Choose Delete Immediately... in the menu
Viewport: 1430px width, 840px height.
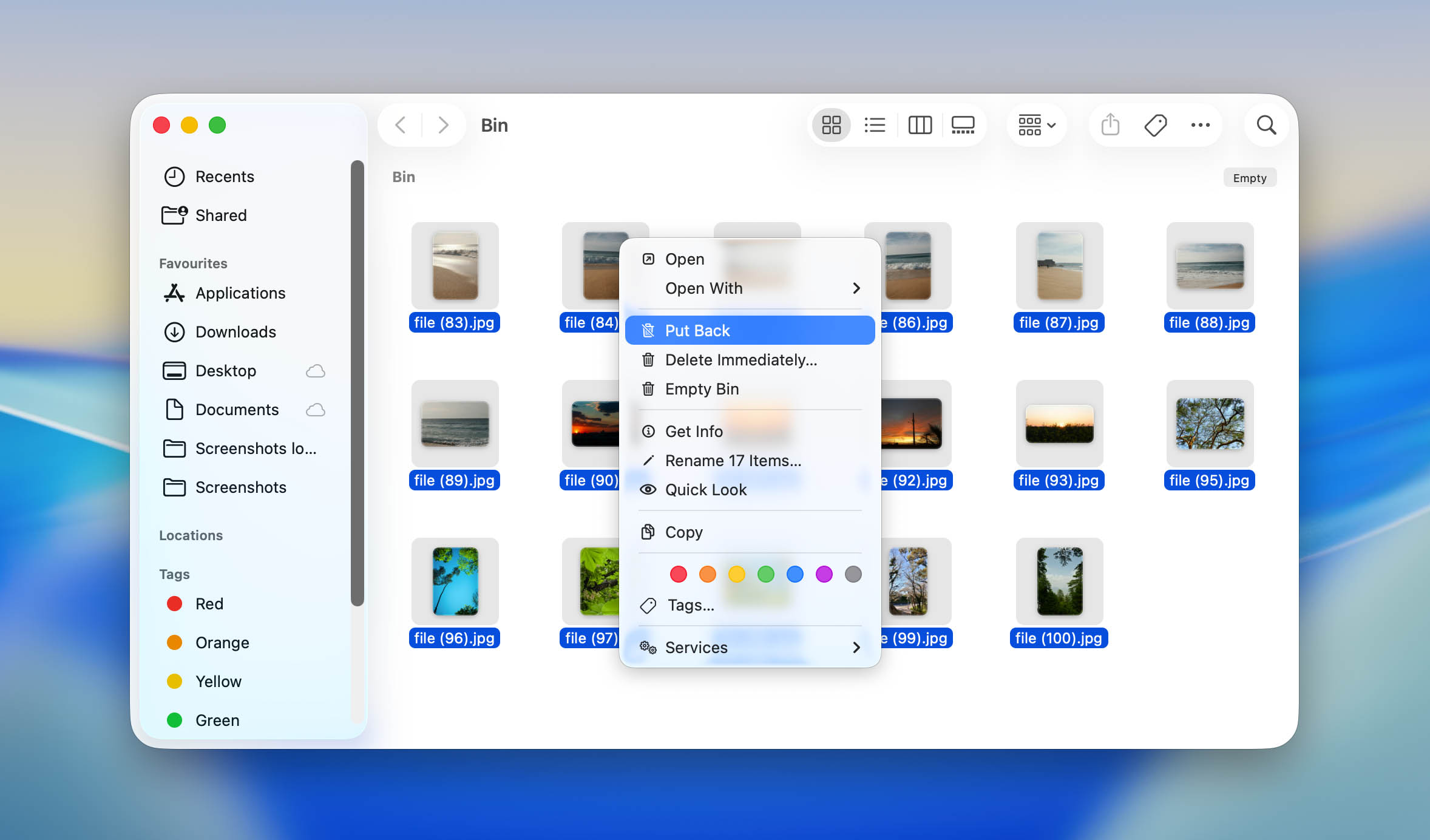750,360
